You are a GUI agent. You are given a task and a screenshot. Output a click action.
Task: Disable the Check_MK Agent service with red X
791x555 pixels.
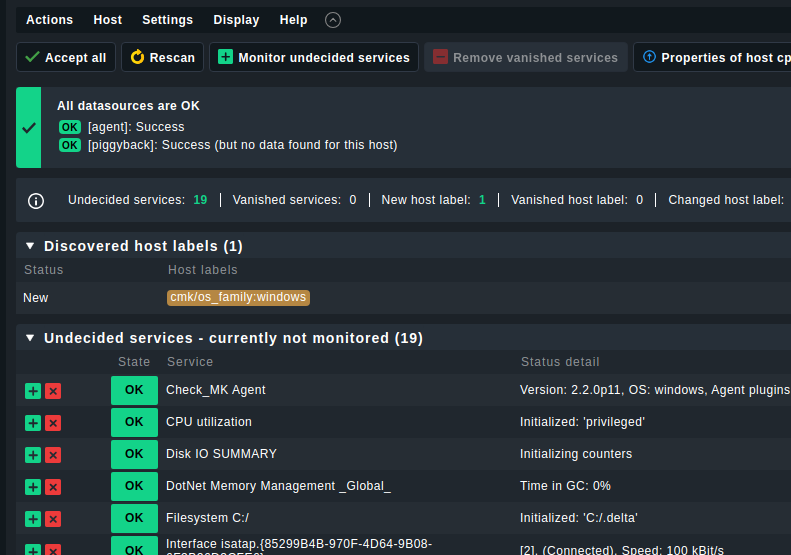tap(53, 391)
